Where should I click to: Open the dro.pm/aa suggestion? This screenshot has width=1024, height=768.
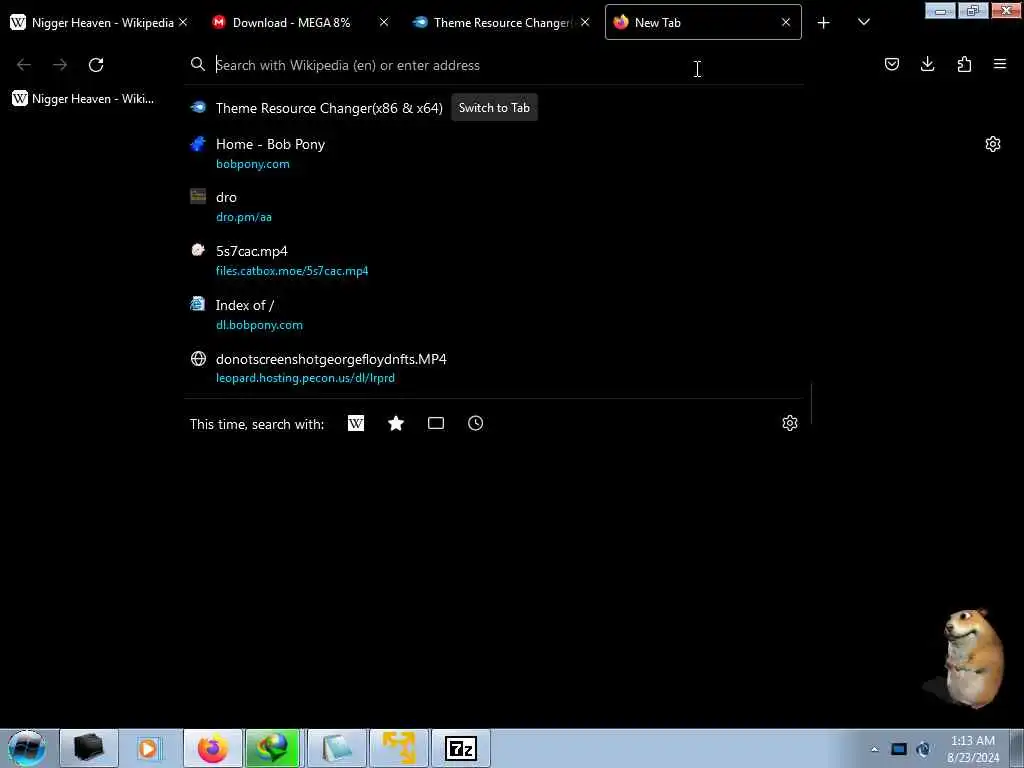(494, 206)
